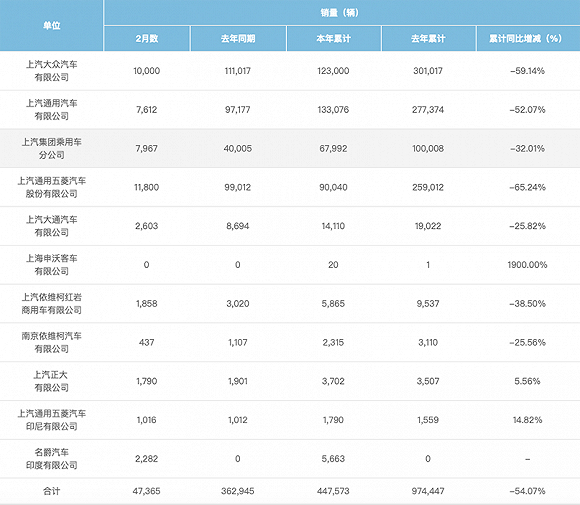Click the total value 447,573
580x505 pixels.
tap(333, 491)
